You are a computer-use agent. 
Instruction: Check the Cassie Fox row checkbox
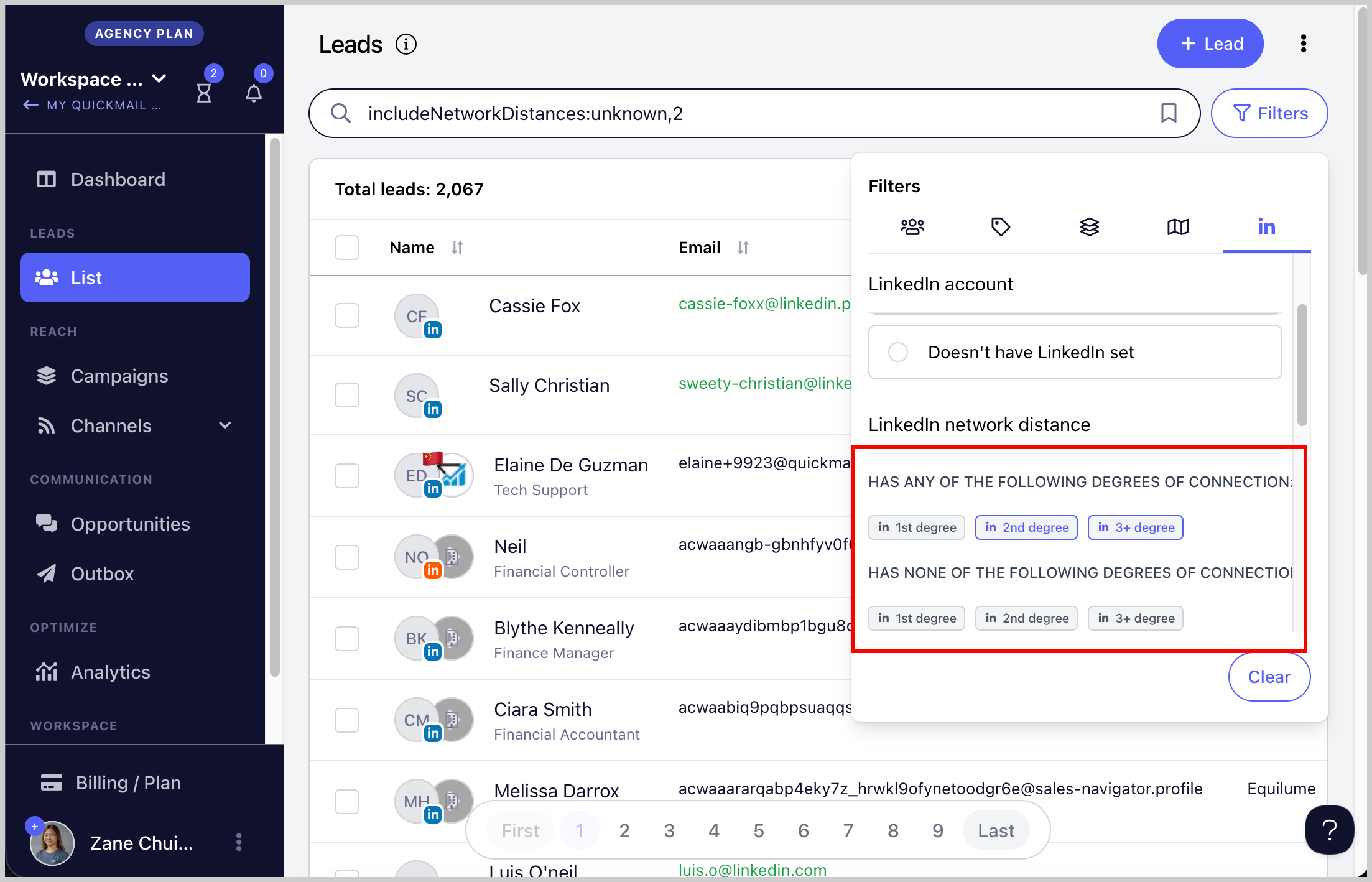pos(347,315)
